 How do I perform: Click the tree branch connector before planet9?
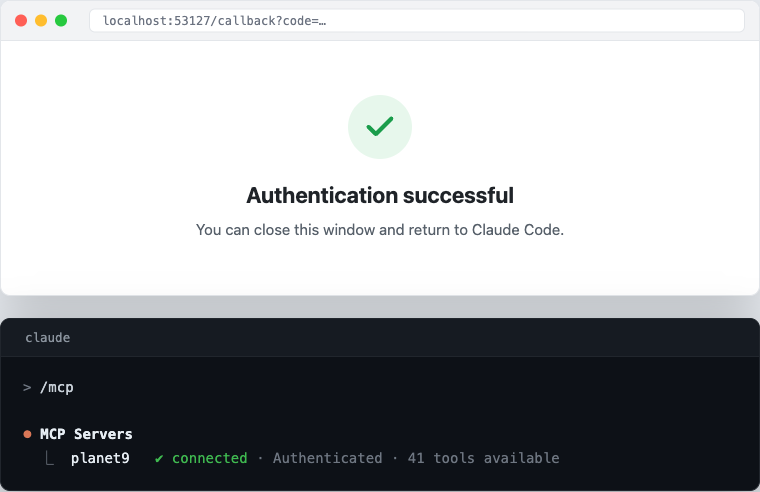coord(49,458)
